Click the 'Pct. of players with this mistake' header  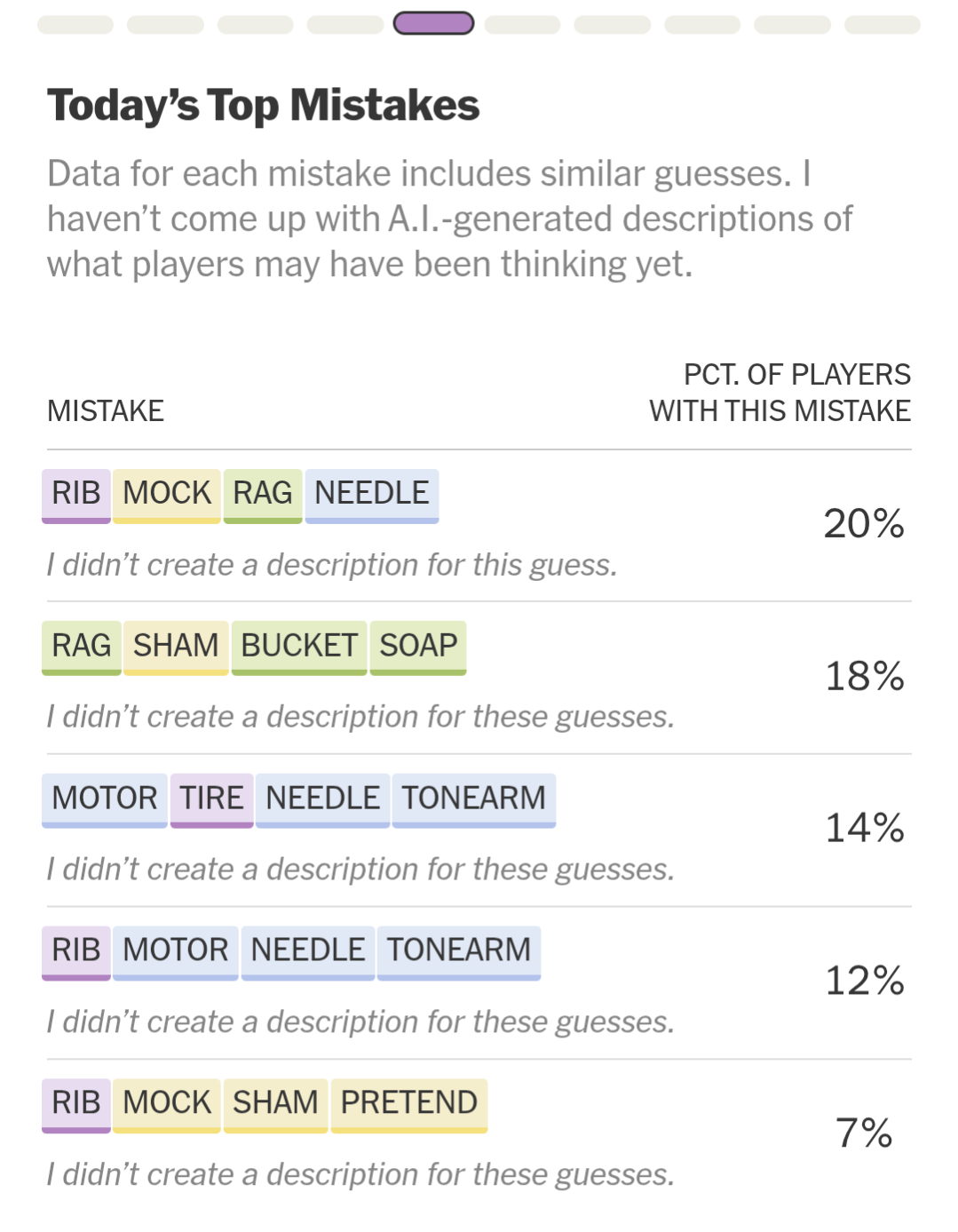coord(780,393)
